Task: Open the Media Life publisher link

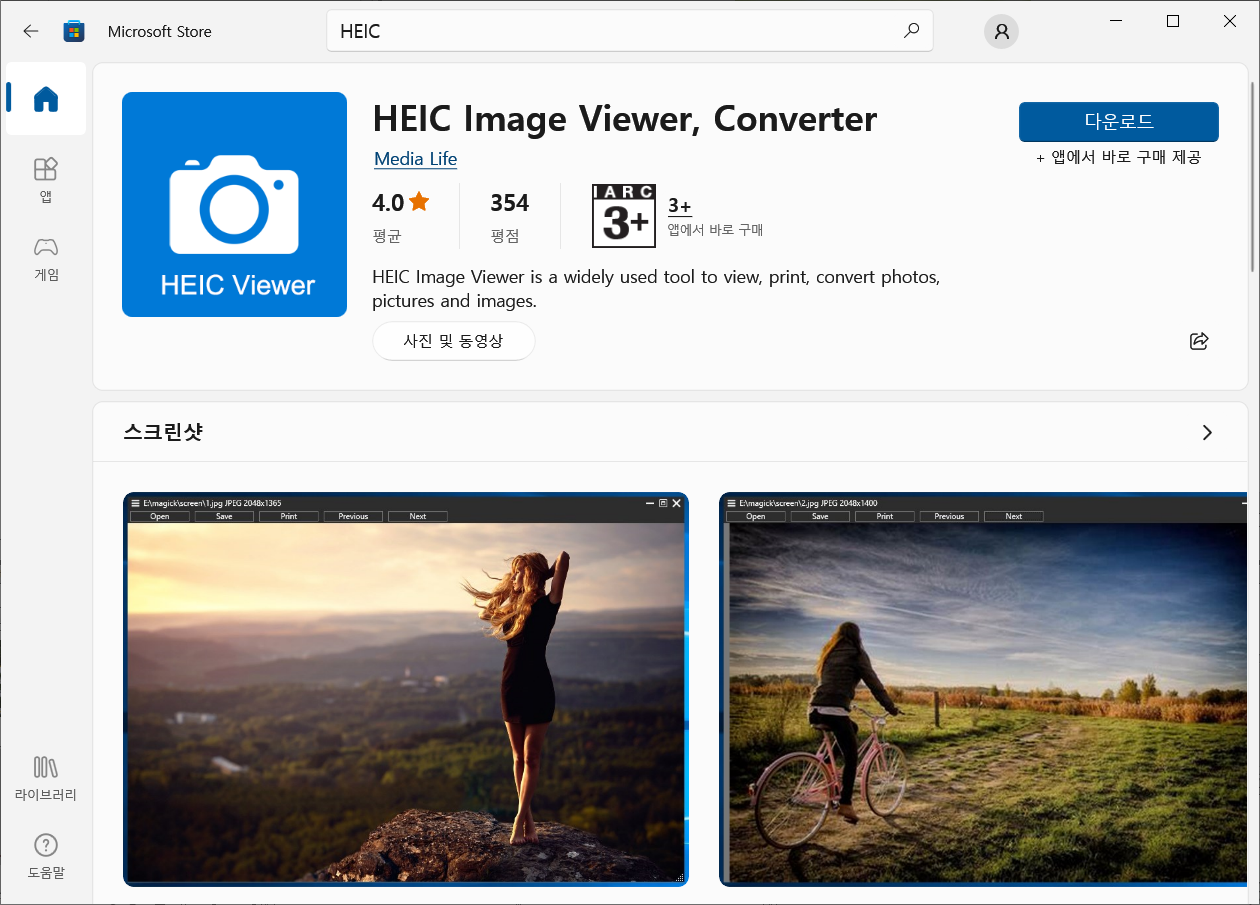Action: coord(415,158)
